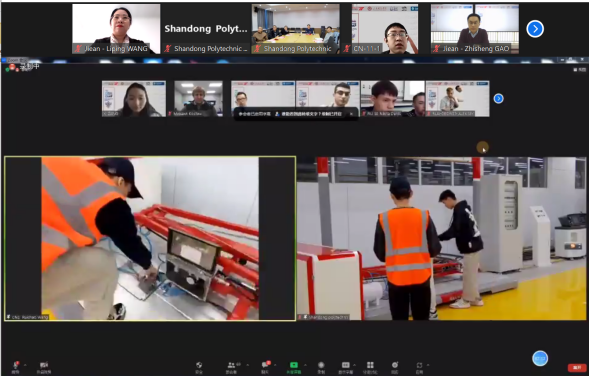
Task: Select Jiean - Zhisheng GAO video thumbnail
Action: [475, 29]
